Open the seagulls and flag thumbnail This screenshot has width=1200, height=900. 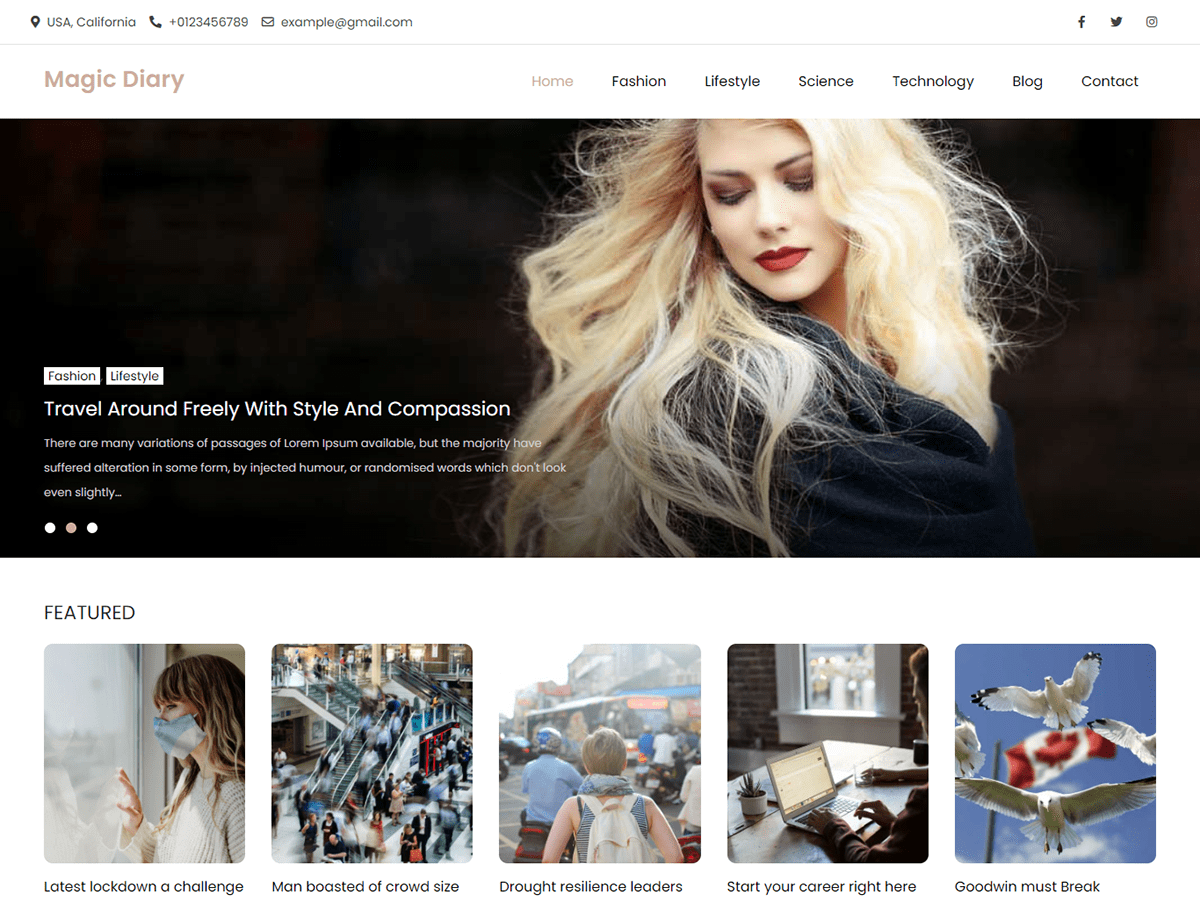click(1055, 753)
